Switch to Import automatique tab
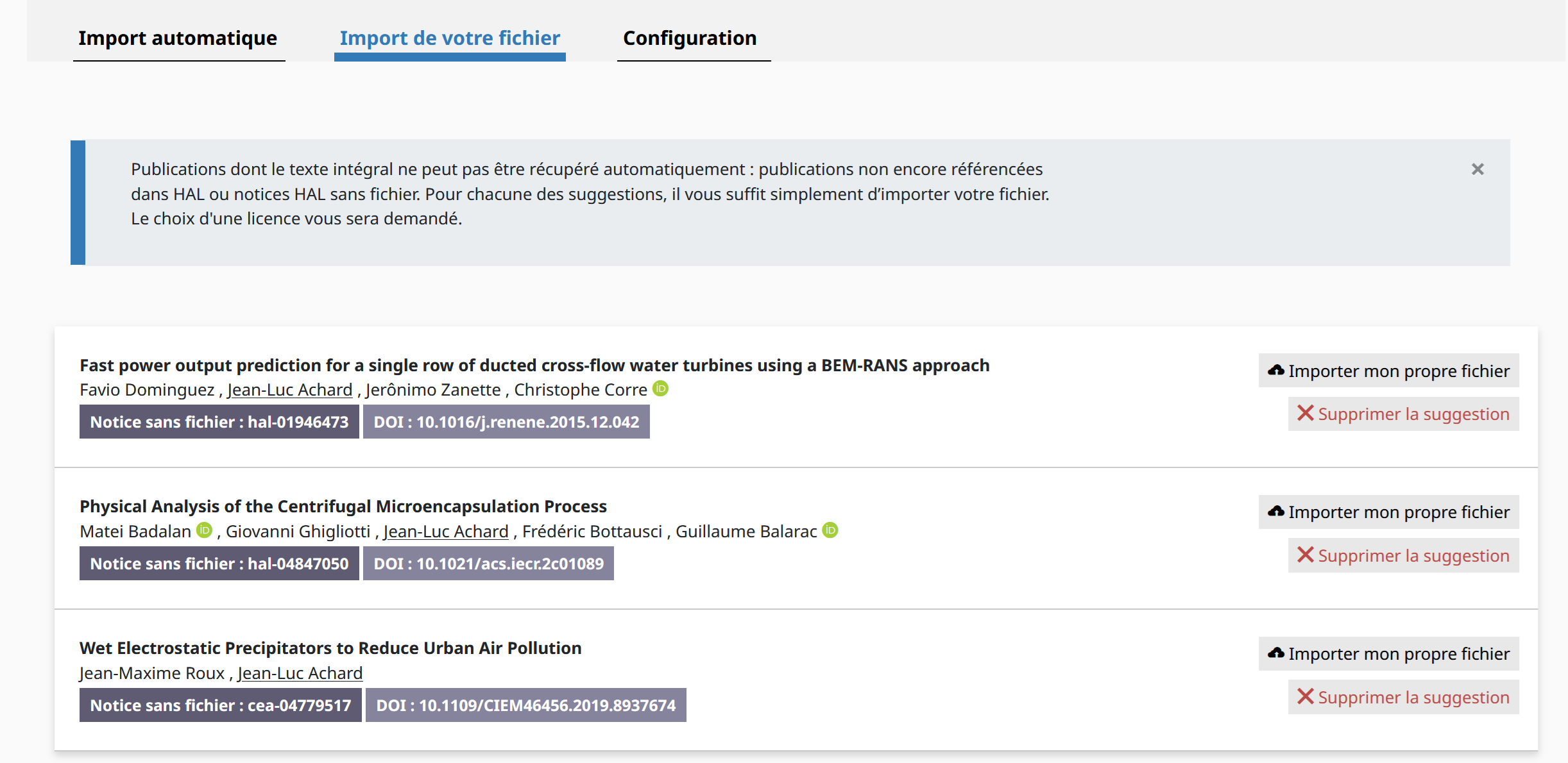The height and width of the screenshot is (763, 1568). click(178, 38)
